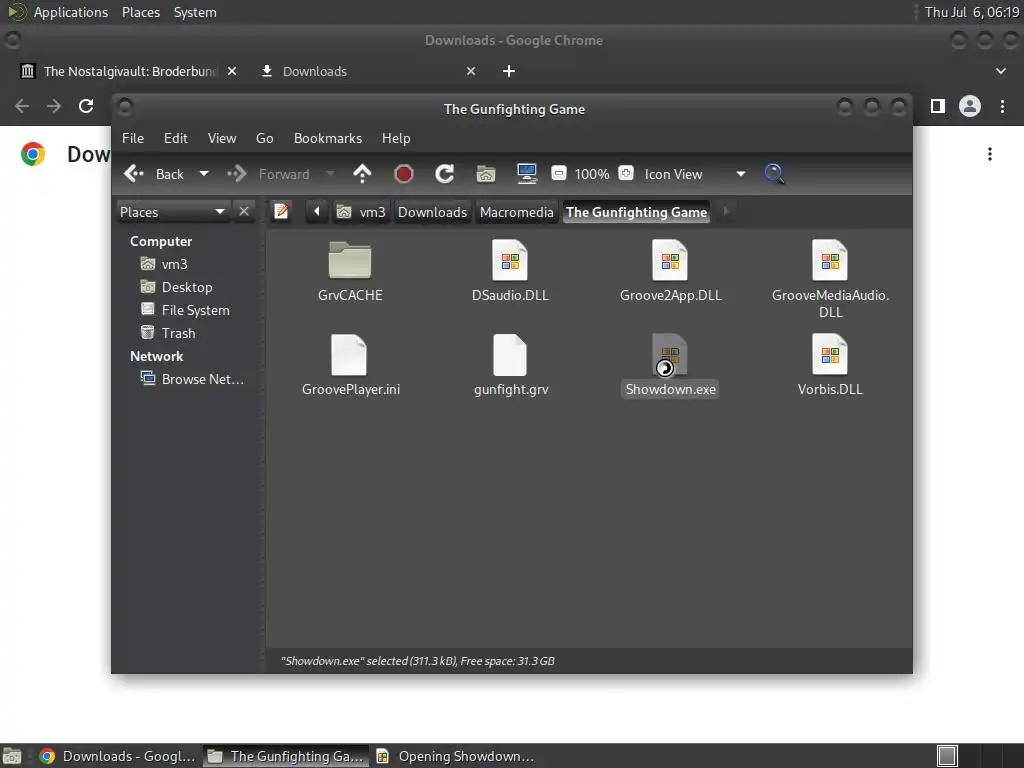Image resolution: width=1024 pixels, height=768 pixels.
Task: Open the Bookmarks menu
Action: pos(328,138)
